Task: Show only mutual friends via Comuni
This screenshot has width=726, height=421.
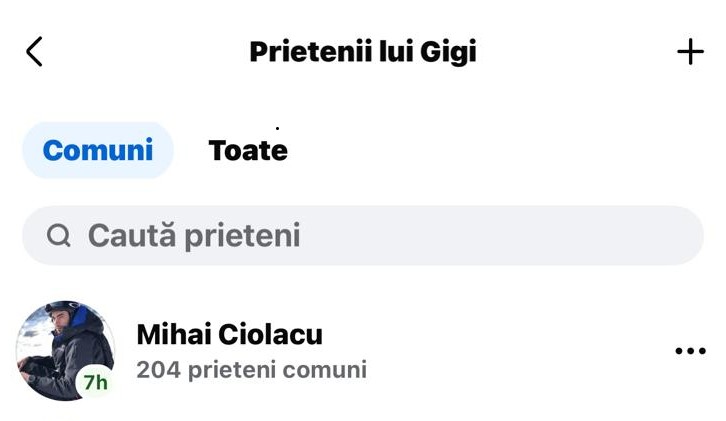Action: click(98, 150)
